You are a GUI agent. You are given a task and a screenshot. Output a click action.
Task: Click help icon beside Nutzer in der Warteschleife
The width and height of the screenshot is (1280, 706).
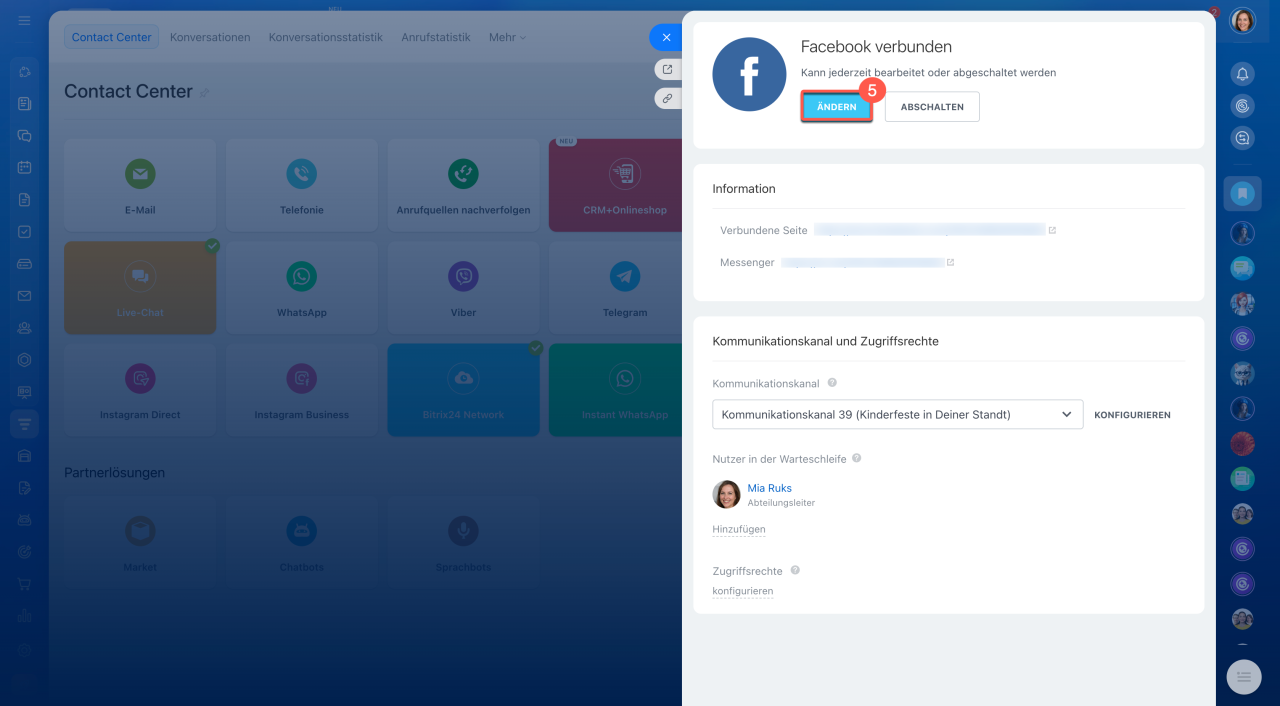click(x=857, y=459)
